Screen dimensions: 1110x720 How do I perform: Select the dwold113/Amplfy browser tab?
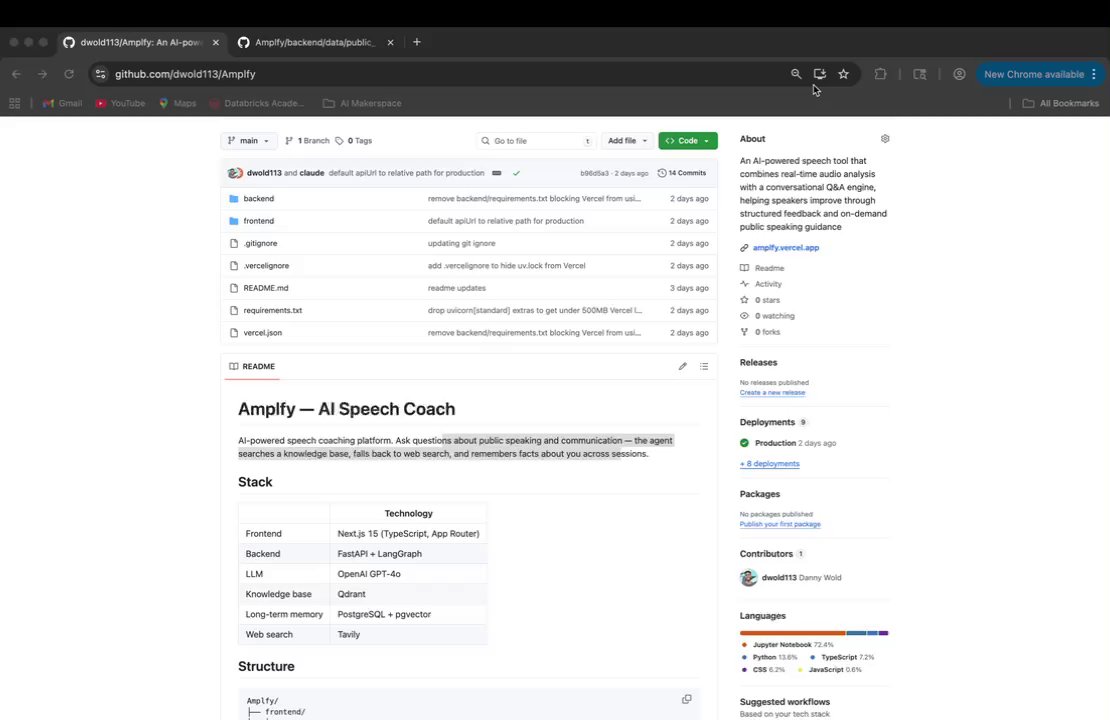[x=141, y=42]
